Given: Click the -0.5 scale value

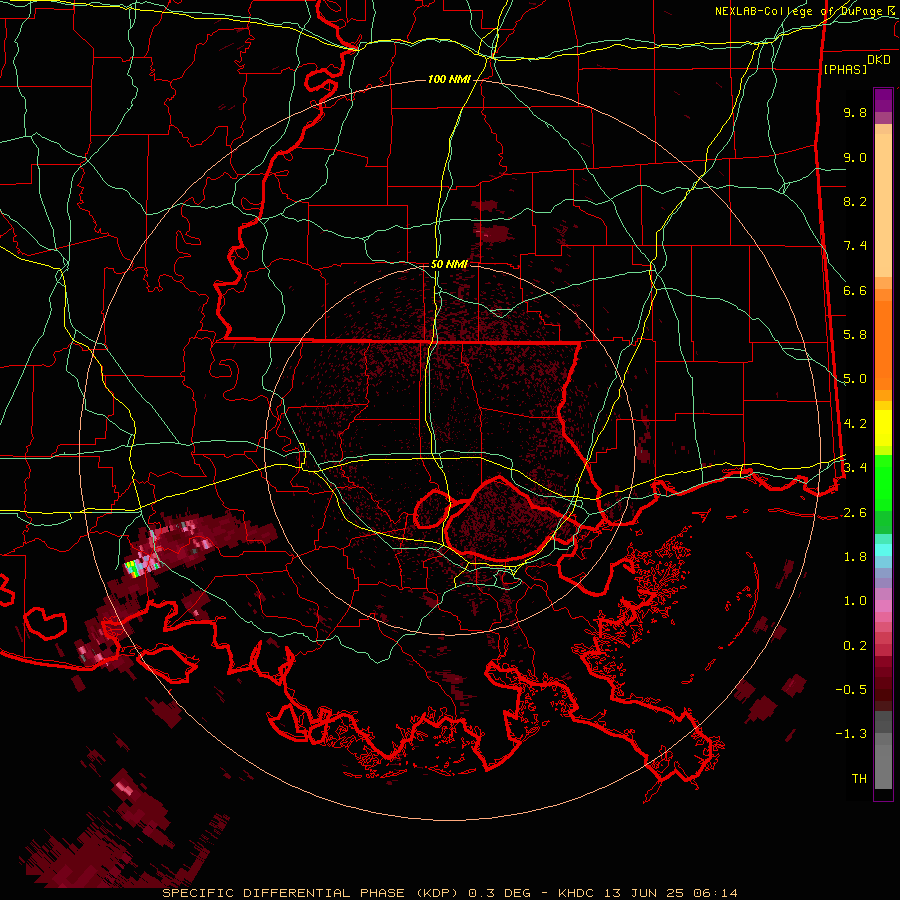Looking at the screenshot, I should (x=851, y=689).
